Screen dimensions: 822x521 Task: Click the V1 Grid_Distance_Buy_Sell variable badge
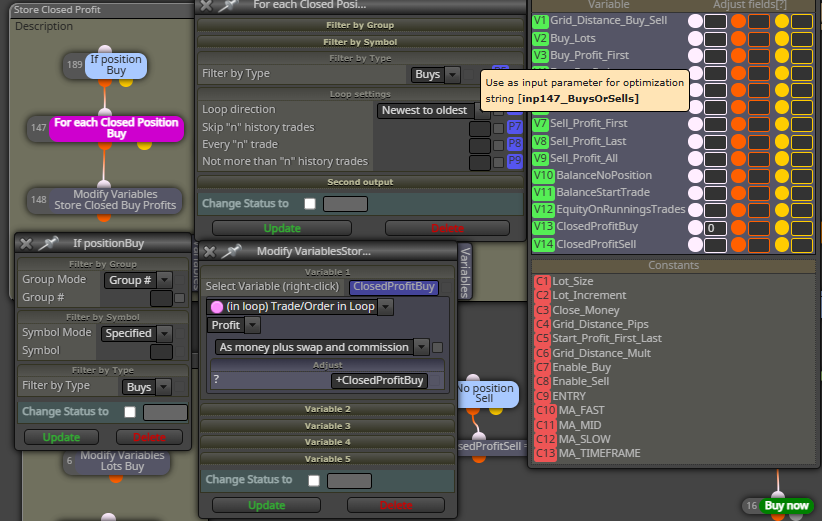coord(540,21)
